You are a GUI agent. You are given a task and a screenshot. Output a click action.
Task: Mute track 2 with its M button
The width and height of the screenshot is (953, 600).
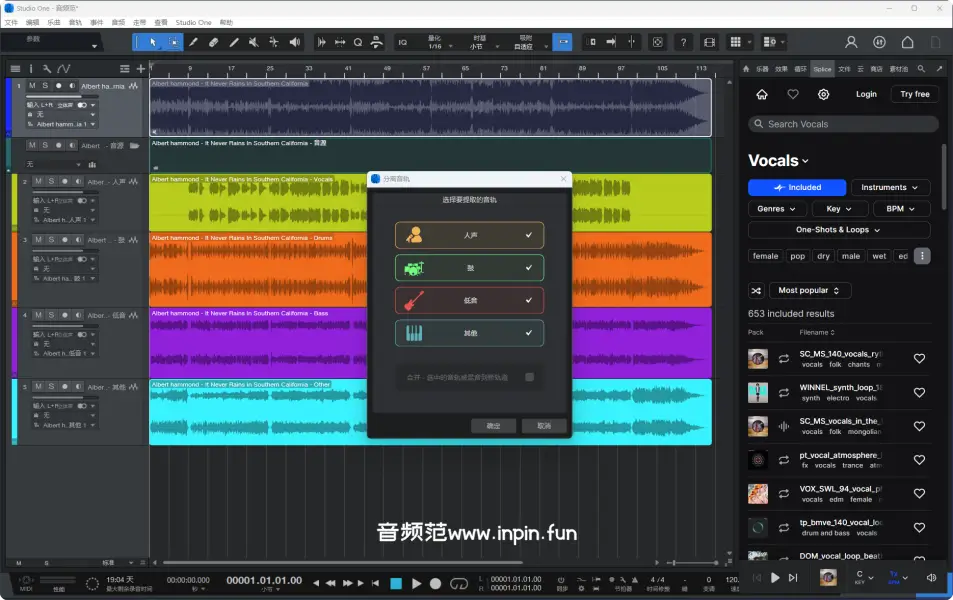point(37,181)
